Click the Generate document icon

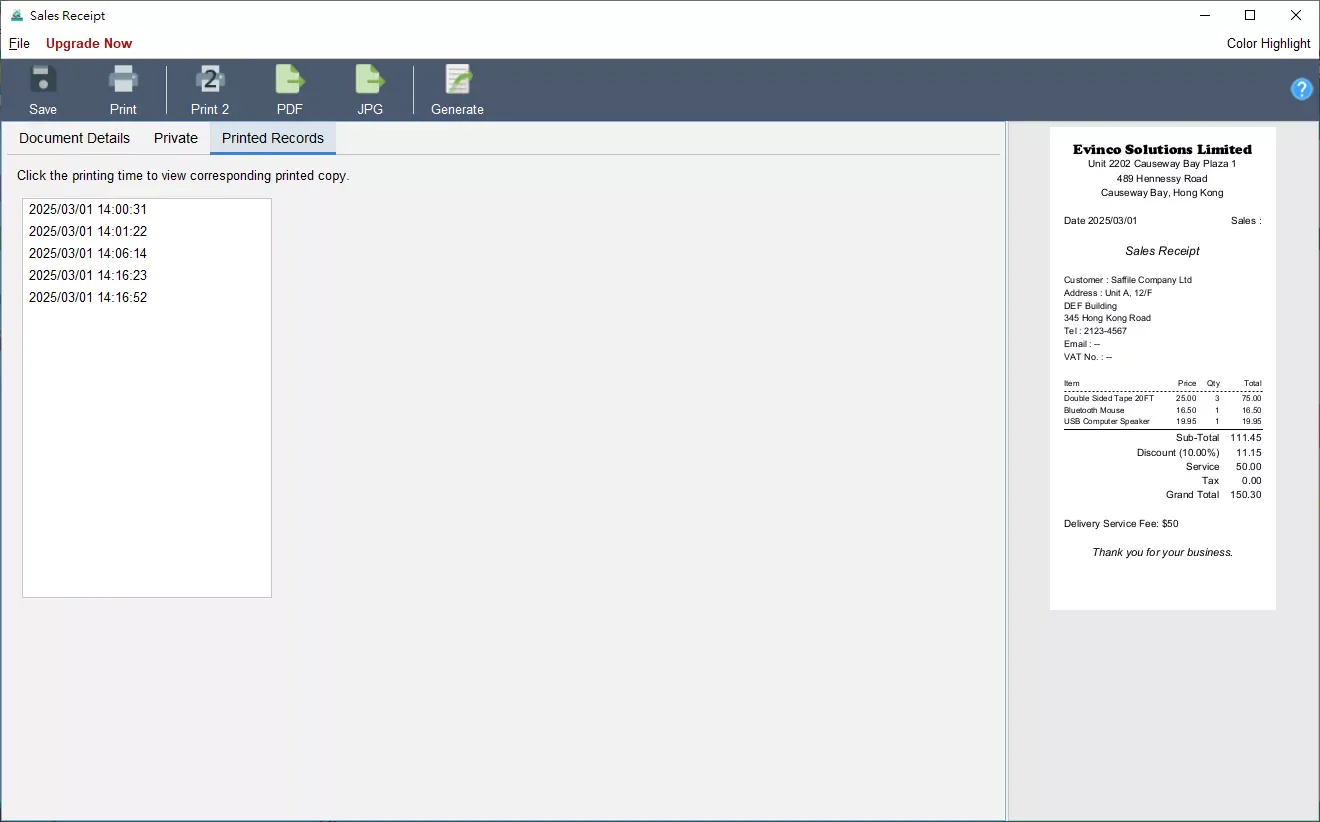(x=458, y=79)
